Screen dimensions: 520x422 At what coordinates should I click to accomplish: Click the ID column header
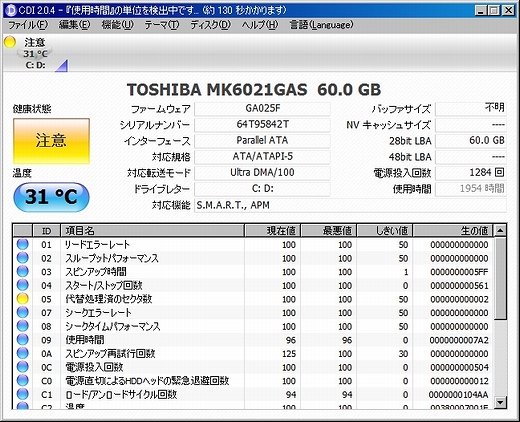[46, 231]
